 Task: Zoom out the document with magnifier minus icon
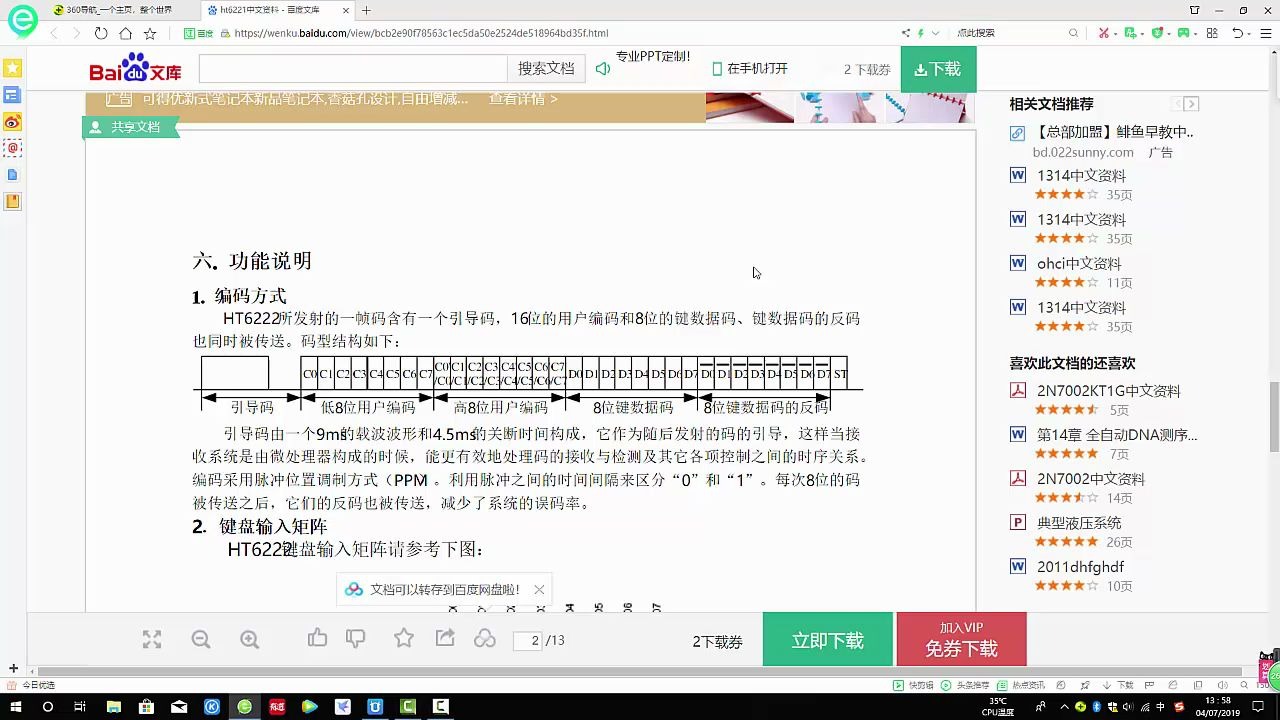coord(200,640)
